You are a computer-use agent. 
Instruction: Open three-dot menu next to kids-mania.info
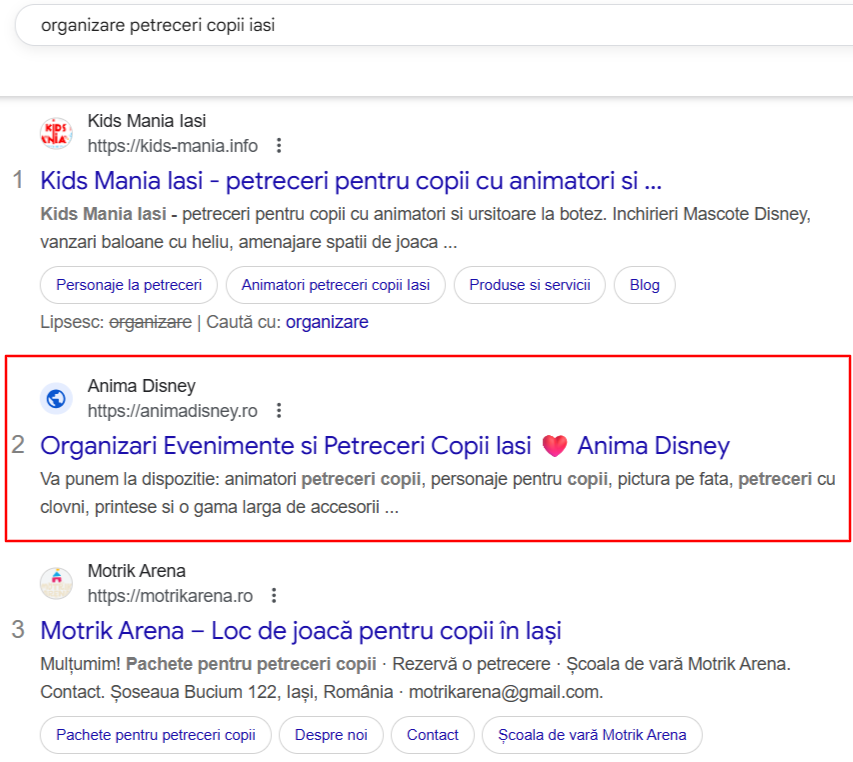[x=279, y=146]
